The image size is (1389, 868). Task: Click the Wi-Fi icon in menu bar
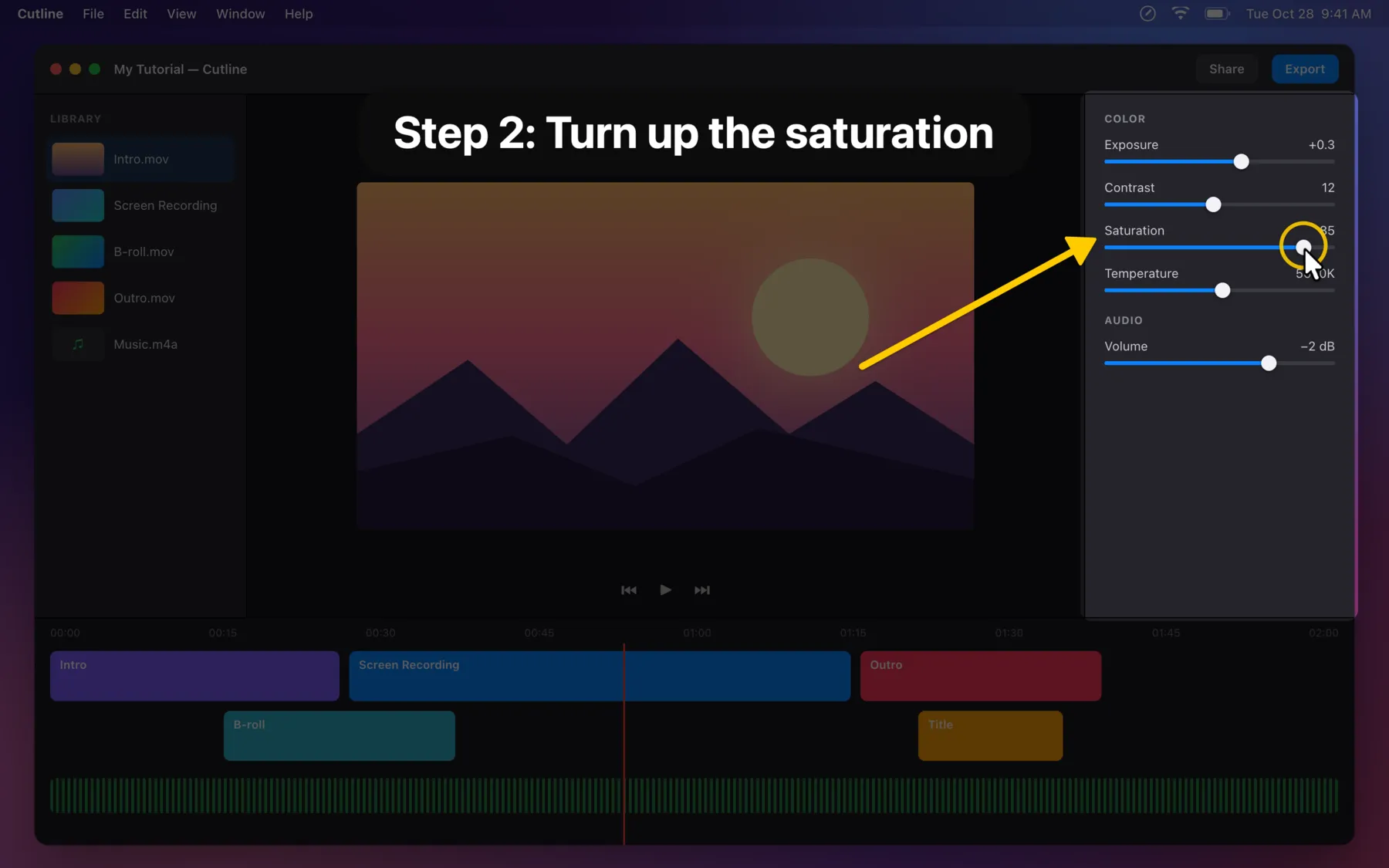click(x=1180, y=14)
